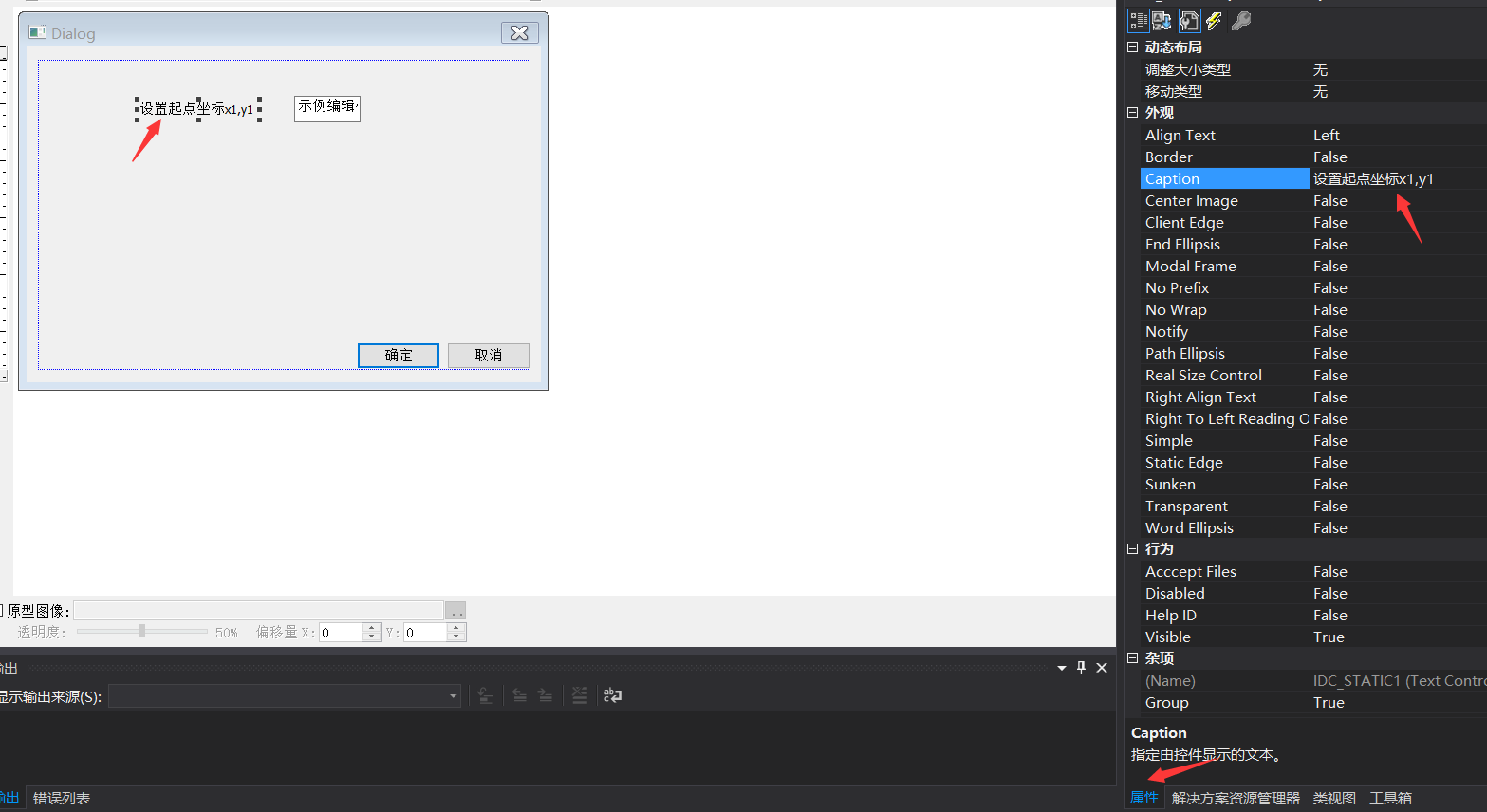Image resolution: width=1487 pixels, height=812 pixels.
Task: Collapse the 动态布局 category
Action: pos(1131,46)
